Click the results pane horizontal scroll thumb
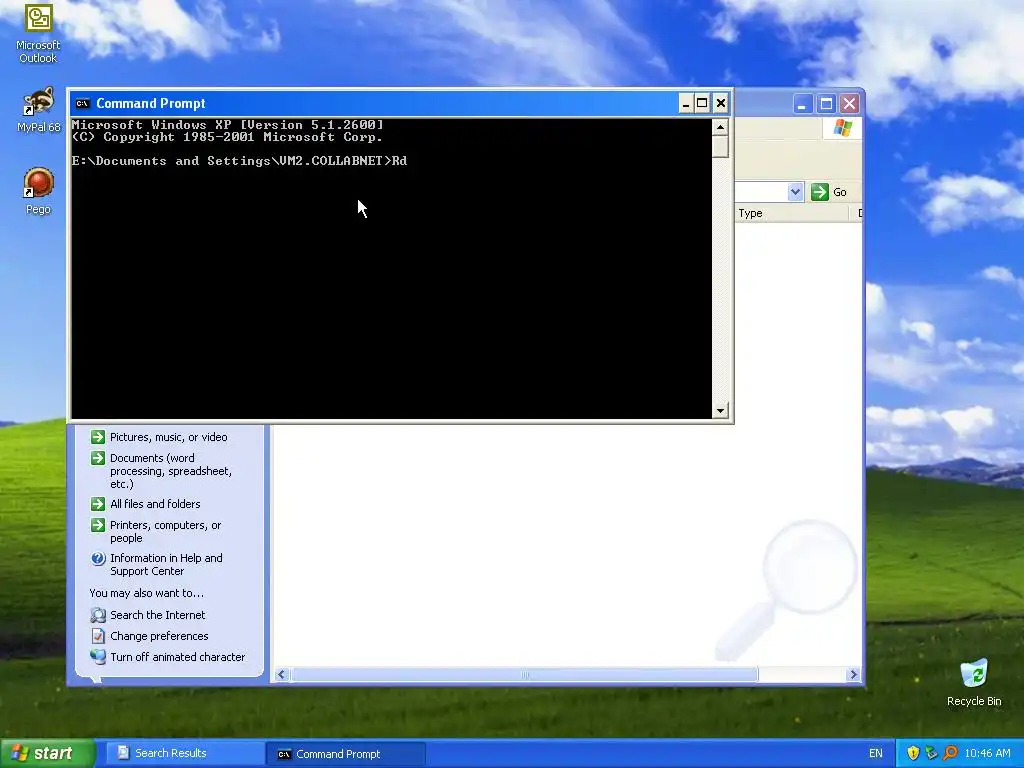 click(x=524, y=675)
